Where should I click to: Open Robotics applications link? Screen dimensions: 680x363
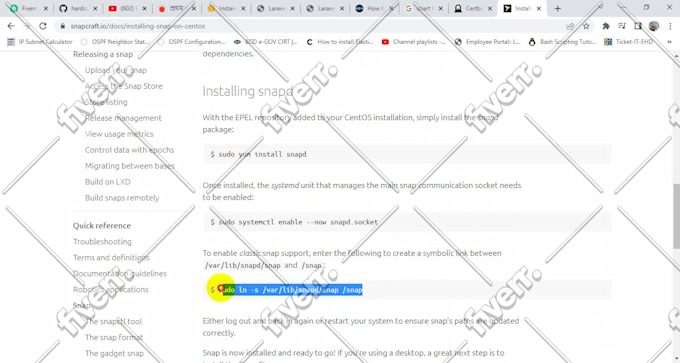(111, 289)
